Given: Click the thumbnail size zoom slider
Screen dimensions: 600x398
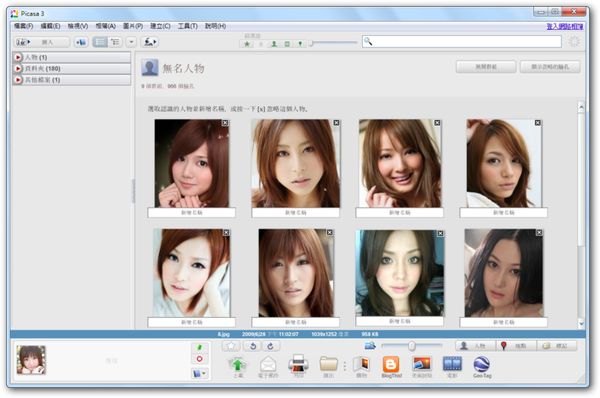Looking at the screenshot, I should pos(412,346).
